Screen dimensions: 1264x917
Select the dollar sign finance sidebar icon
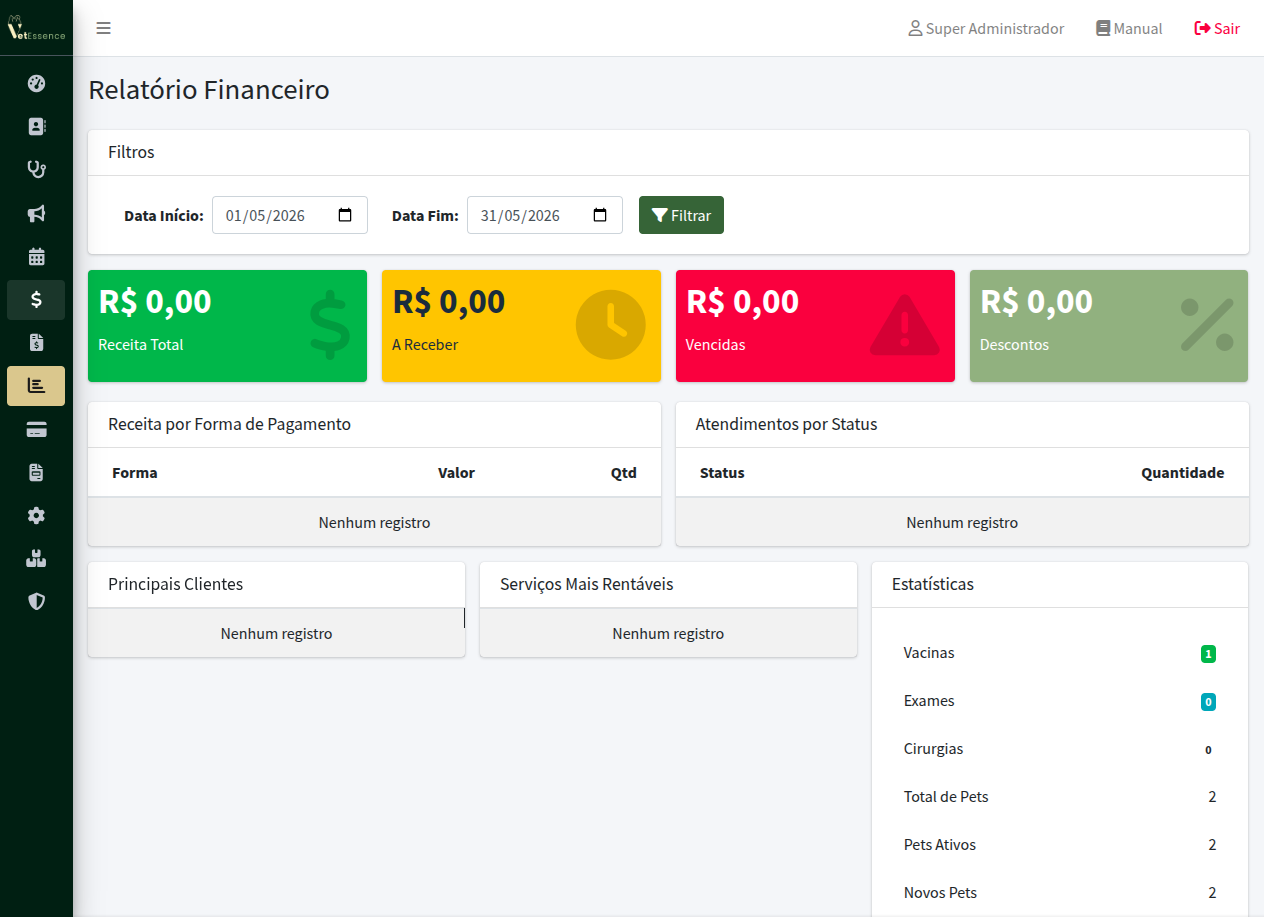[x=36, y=299]
